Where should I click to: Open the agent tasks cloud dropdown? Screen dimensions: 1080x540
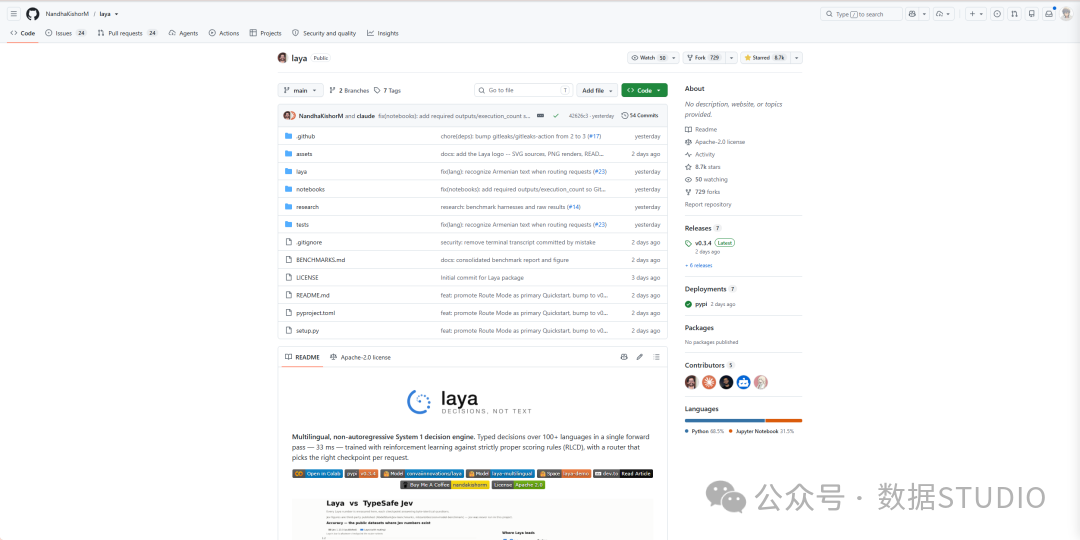(x=944, y=14)
